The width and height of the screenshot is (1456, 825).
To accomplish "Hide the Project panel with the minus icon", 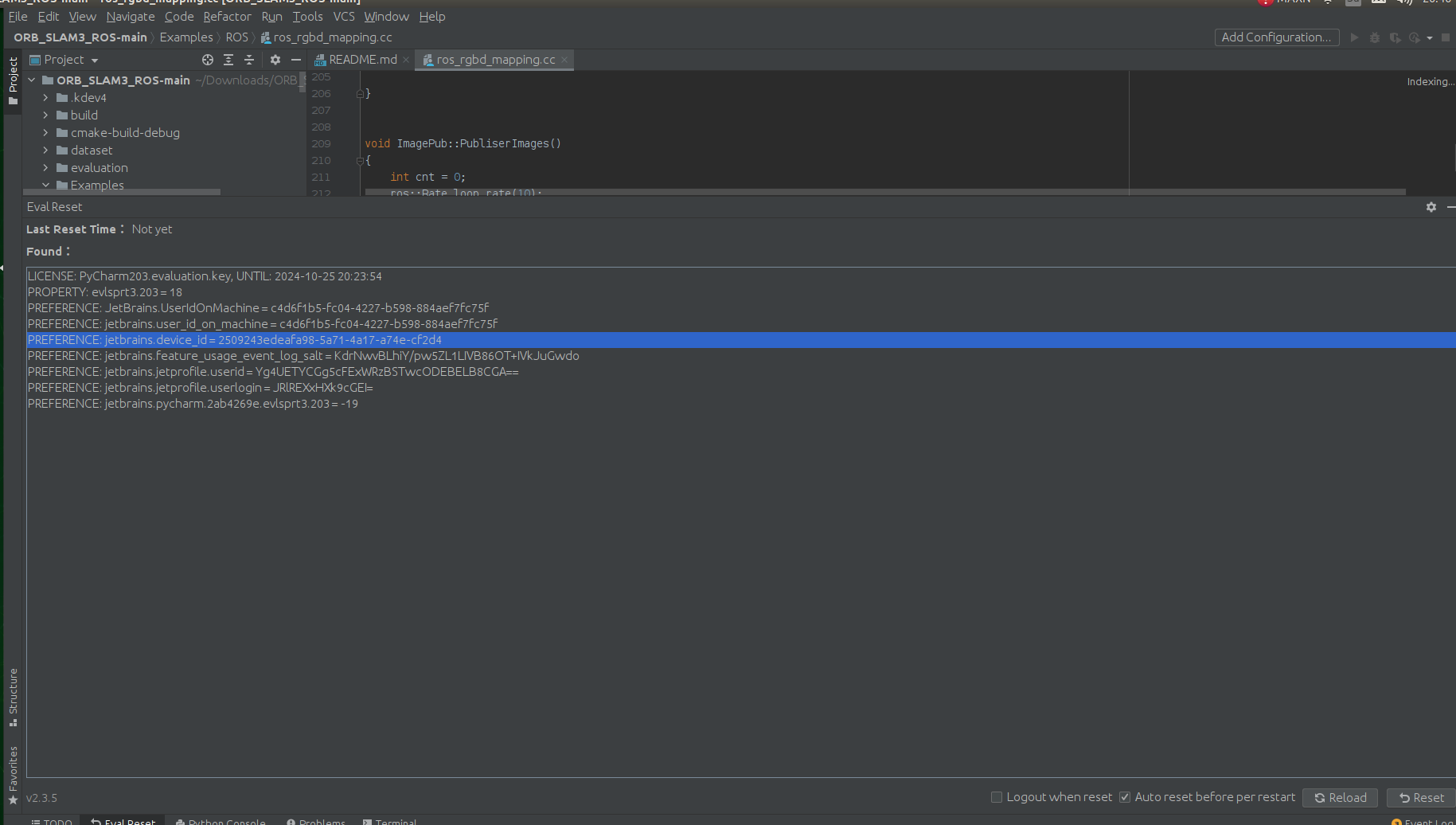I will pyautogui.click(x=296, y=60).
